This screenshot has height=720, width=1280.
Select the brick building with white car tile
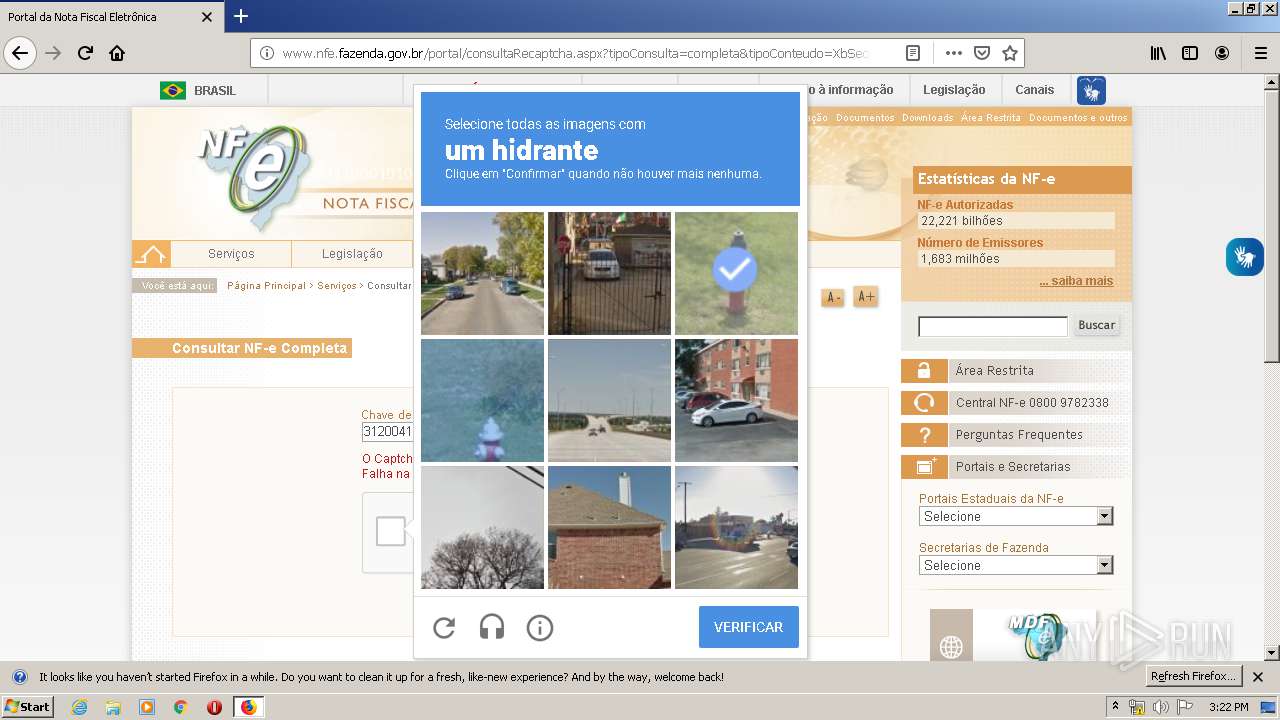tap(736, 400)
